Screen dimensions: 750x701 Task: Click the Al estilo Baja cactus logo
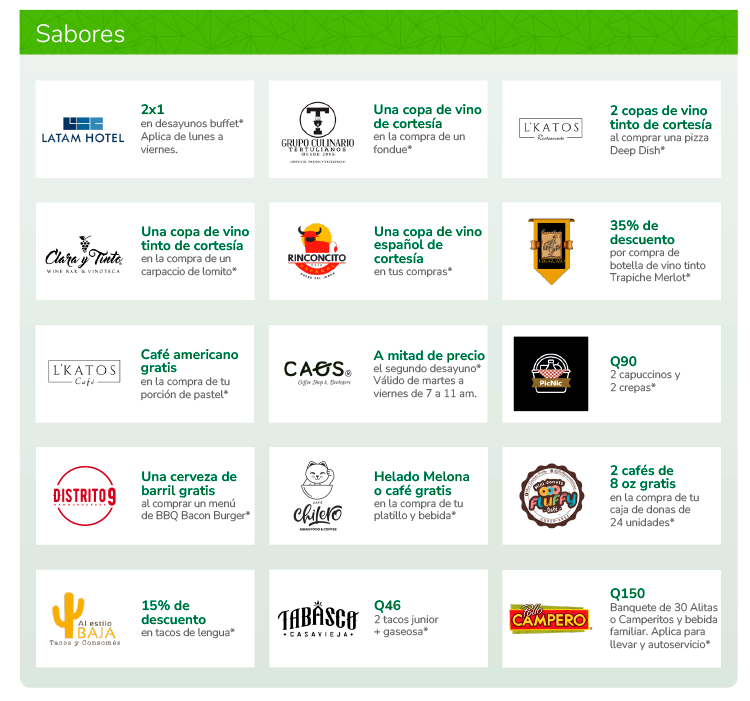(x=85, y=619)
